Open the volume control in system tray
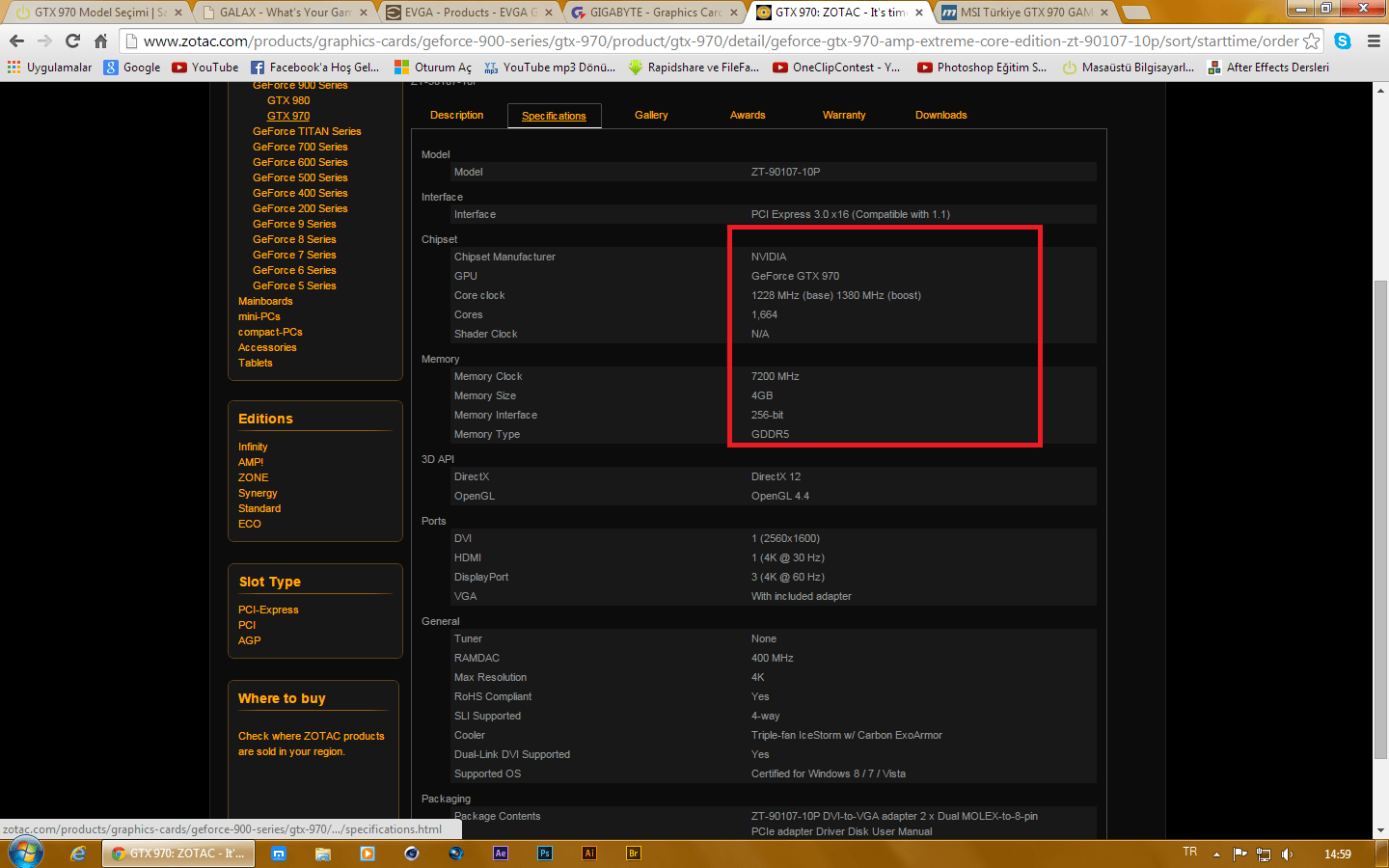 (x=1288, y=854)
